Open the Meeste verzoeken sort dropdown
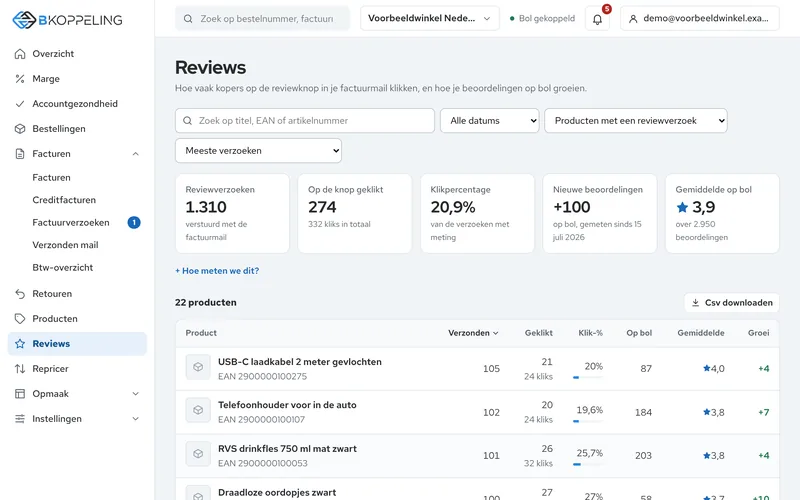This screenshot has width=800, height=500. [258, 151]
